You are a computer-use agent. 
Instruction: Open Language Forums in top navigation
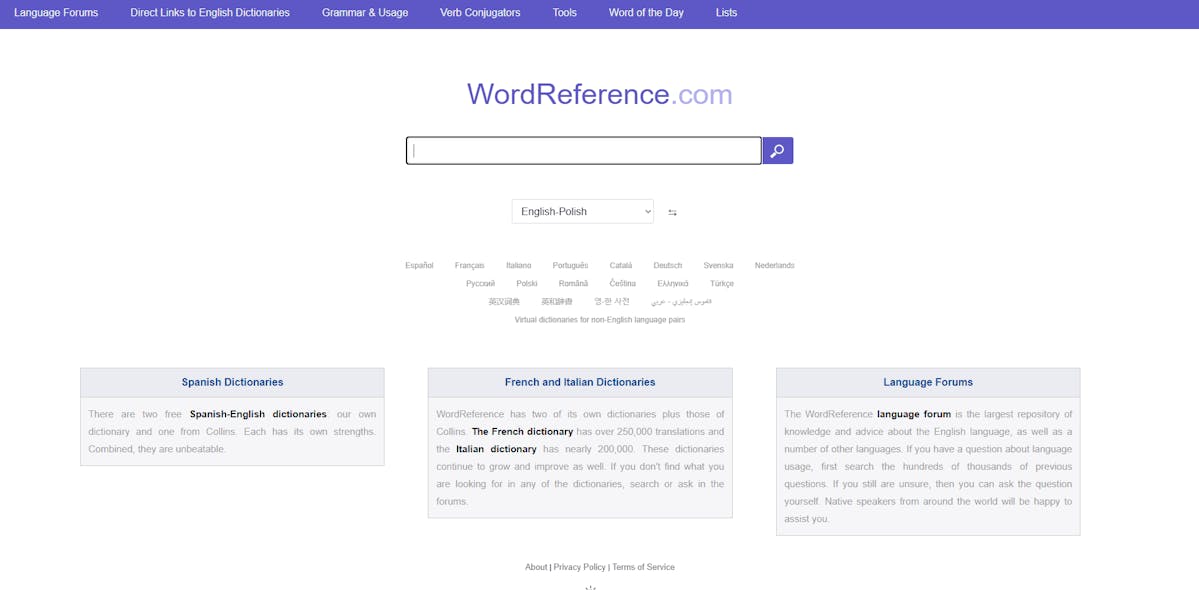point(56,13)
